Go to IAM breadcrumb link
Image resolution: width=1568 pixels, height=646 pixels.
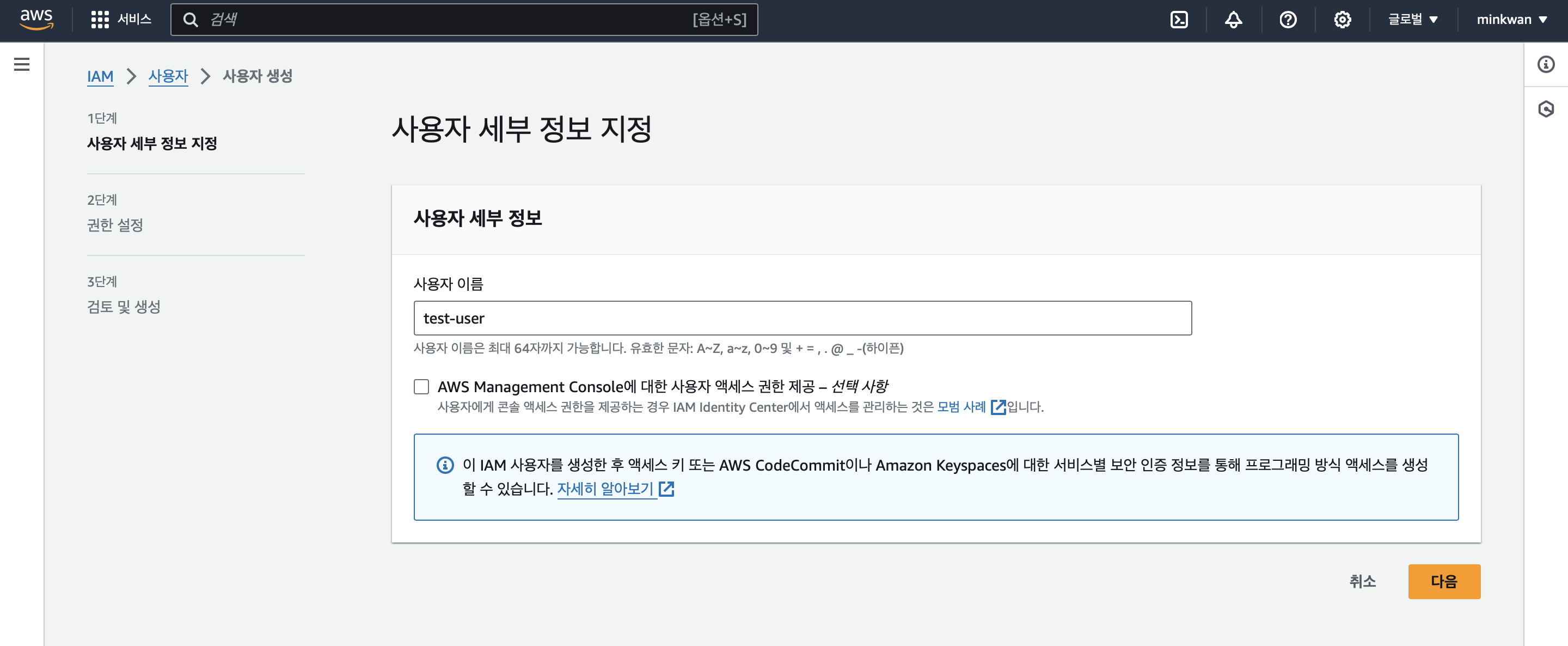100,76
